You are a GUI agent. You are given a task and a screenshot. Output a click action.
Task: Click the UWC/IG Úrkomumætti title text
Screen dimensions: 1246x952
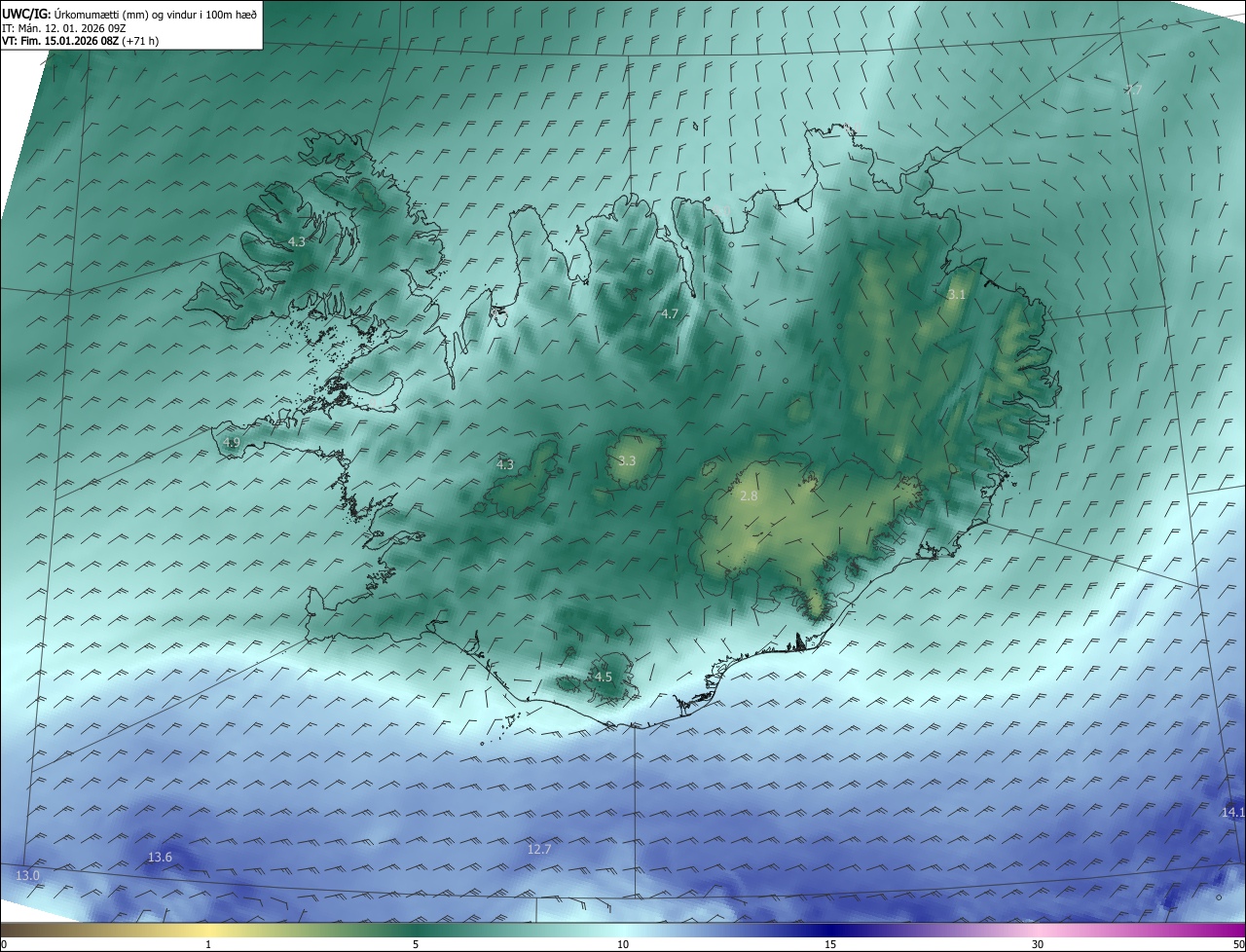pos(129,14)
